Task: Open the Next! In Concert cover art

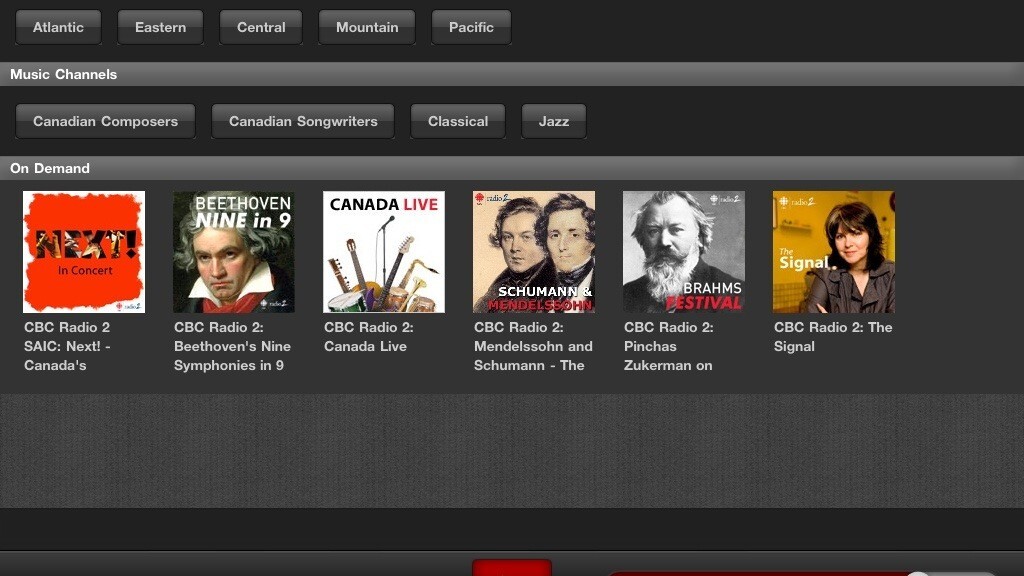Action: (84, 252)
